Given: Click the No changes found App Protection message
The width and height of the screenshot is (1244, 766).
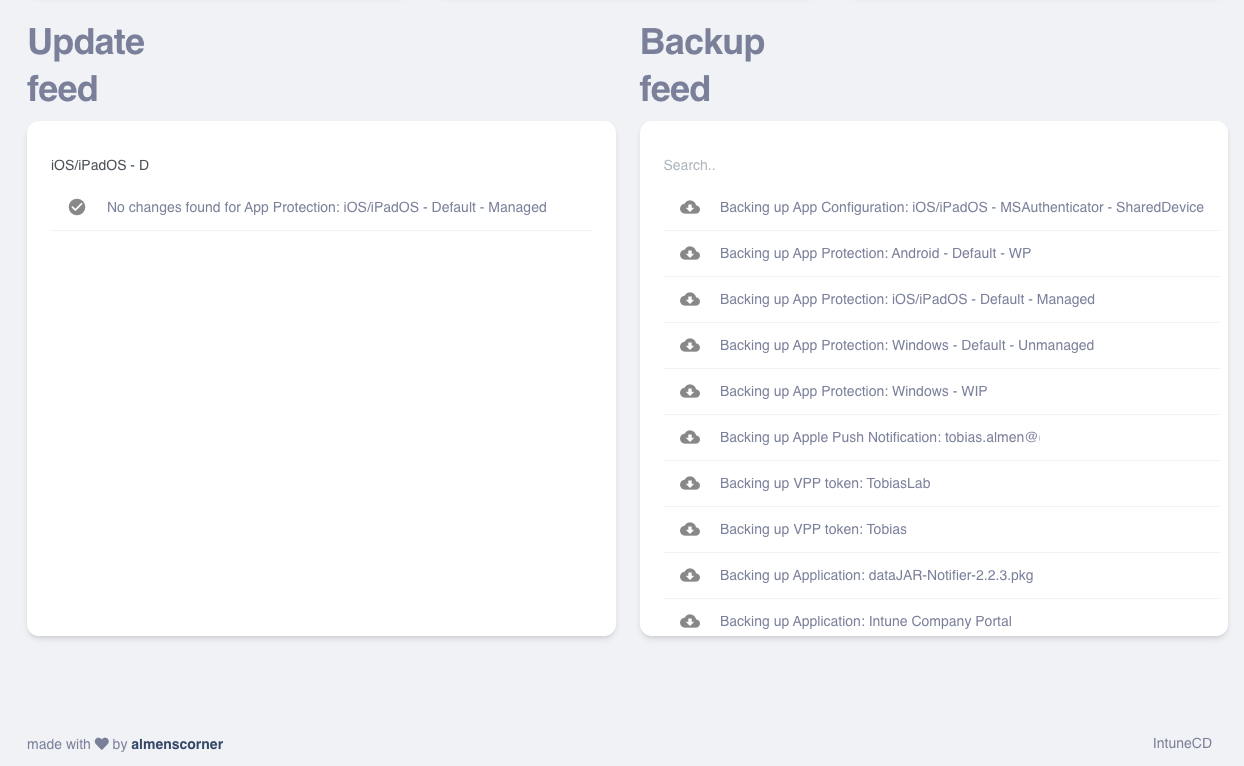Looking at the screenshot, I should pyautogui.click(x=326, y=207).
